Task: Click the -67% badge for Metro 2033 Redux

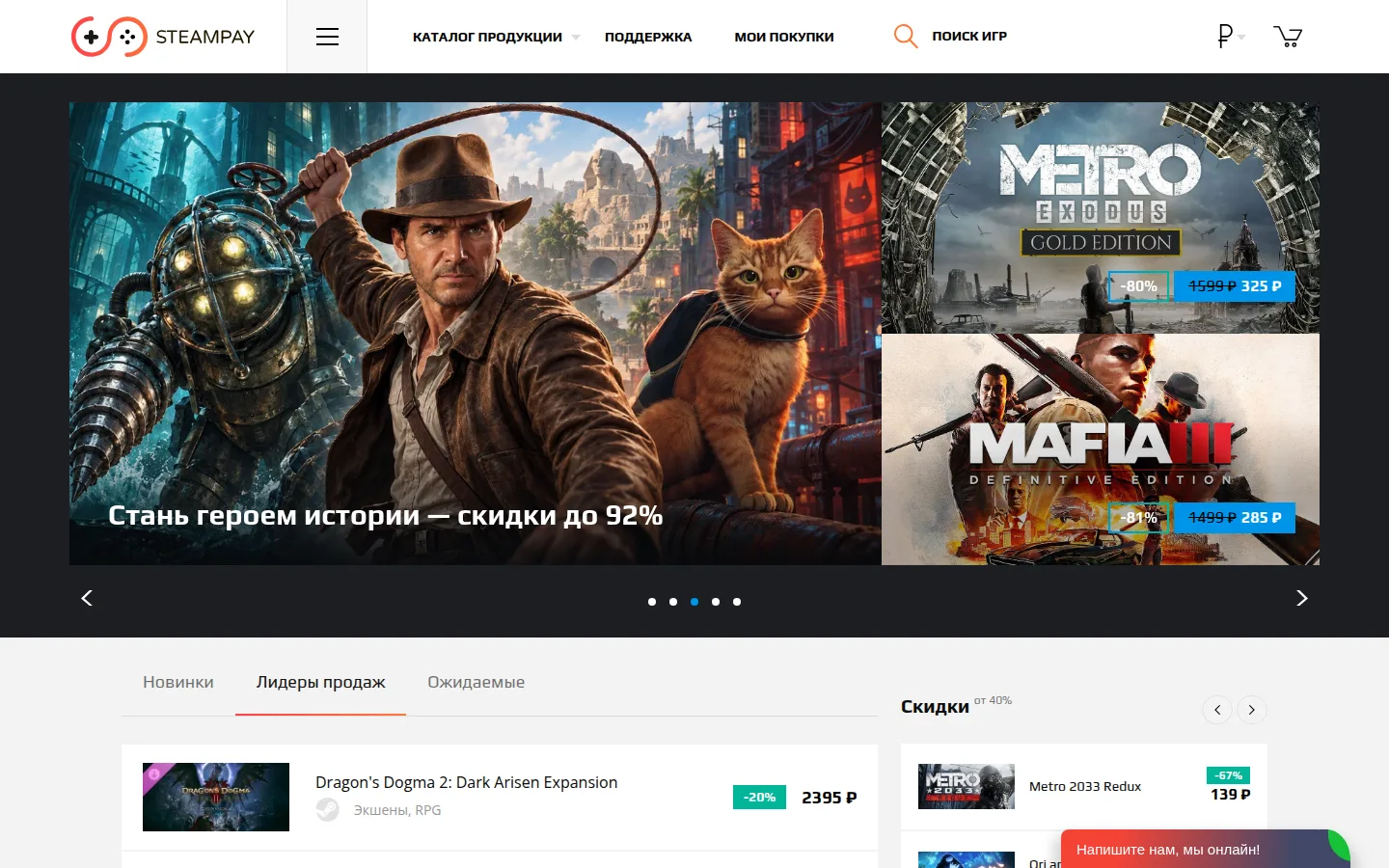Action: (1229, 775)
